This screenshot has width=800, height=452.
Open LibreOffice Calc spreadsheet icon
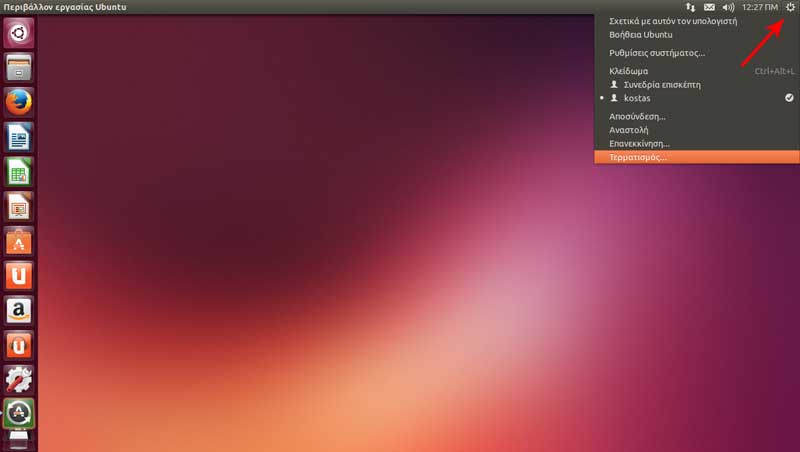tap(19, 171)
